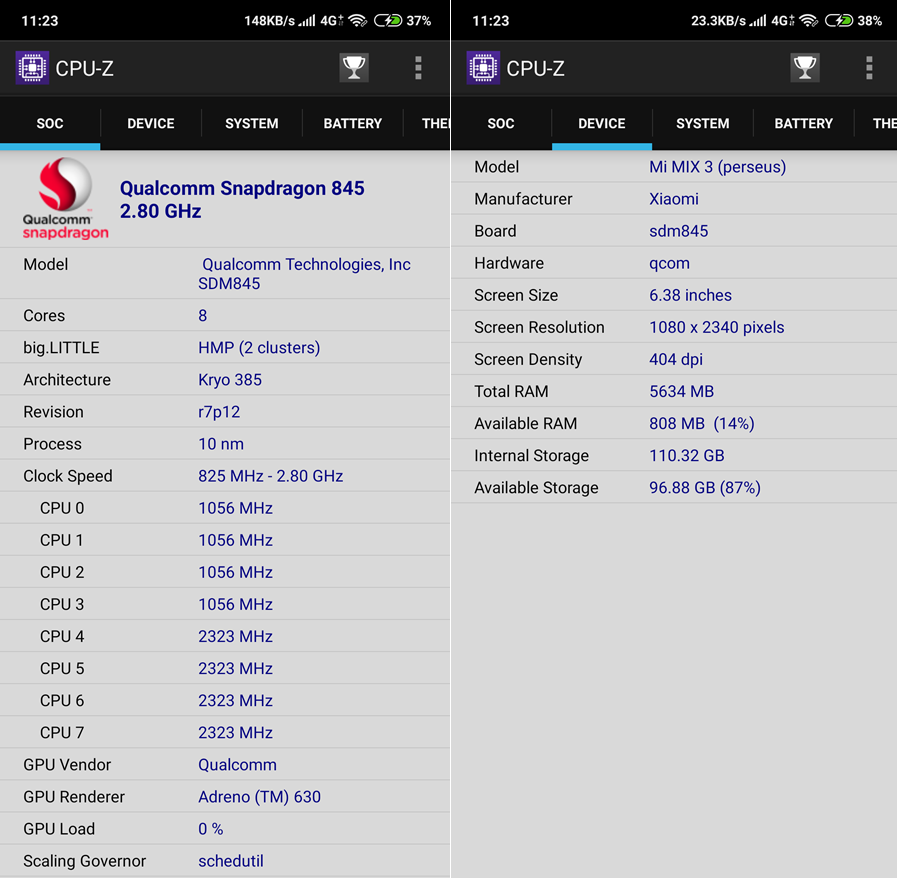Screen dimensions: 897x878
Task: Tap the GPU Vendor value Qualcomm
Action: pos(237,765)
